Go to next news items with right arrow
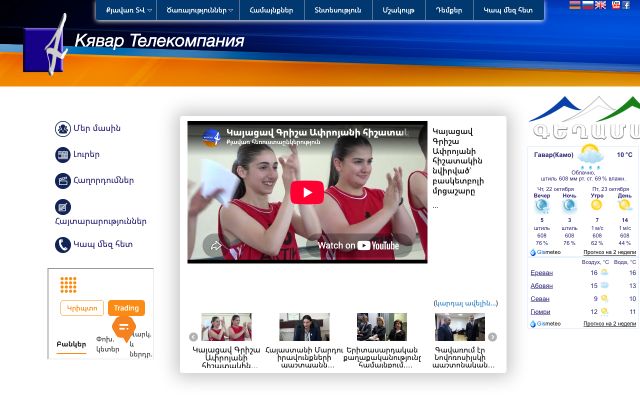Screen dimensions: 640x400 pos(493,337)
